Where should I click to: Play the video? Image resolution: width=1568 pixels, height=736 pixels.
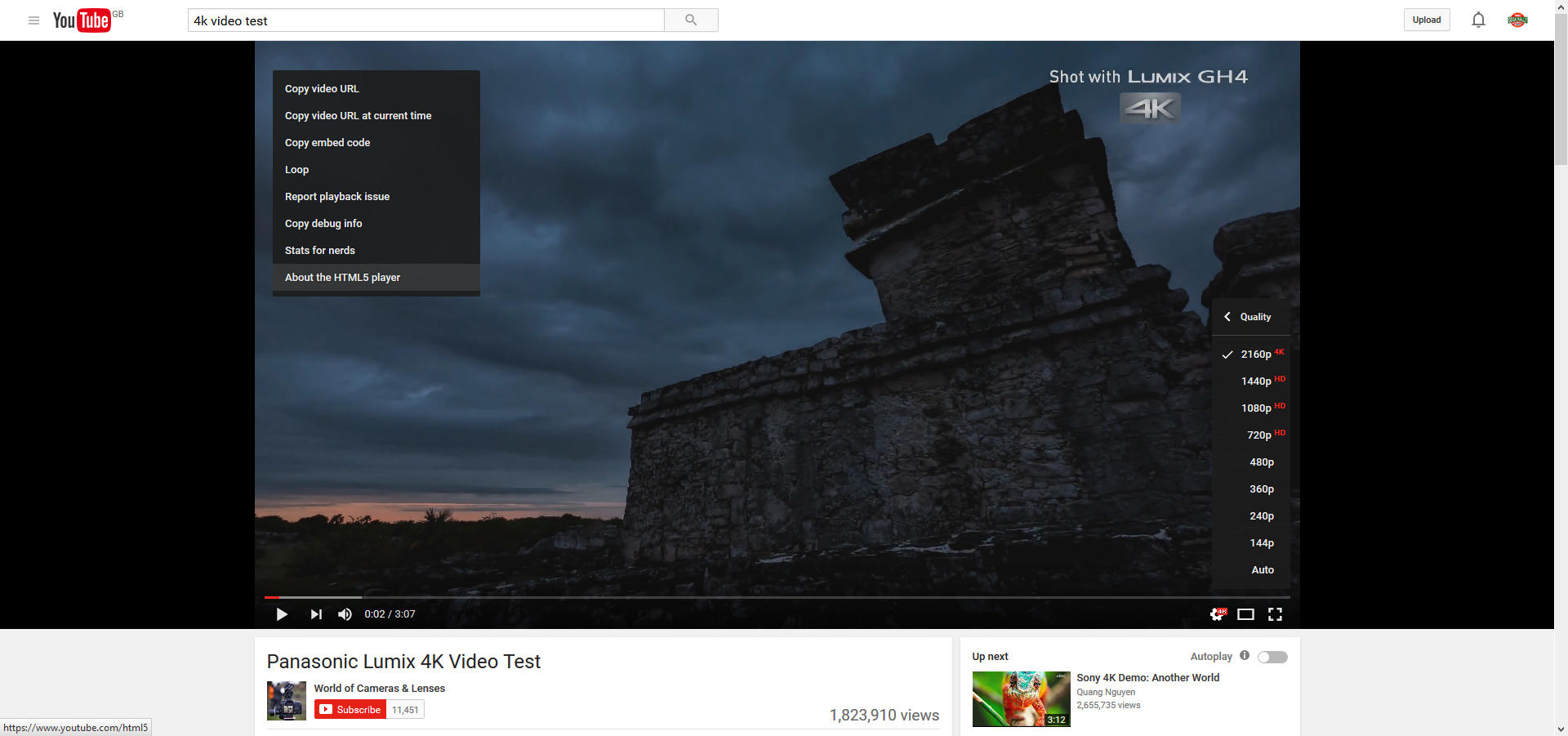click(282, 614)
